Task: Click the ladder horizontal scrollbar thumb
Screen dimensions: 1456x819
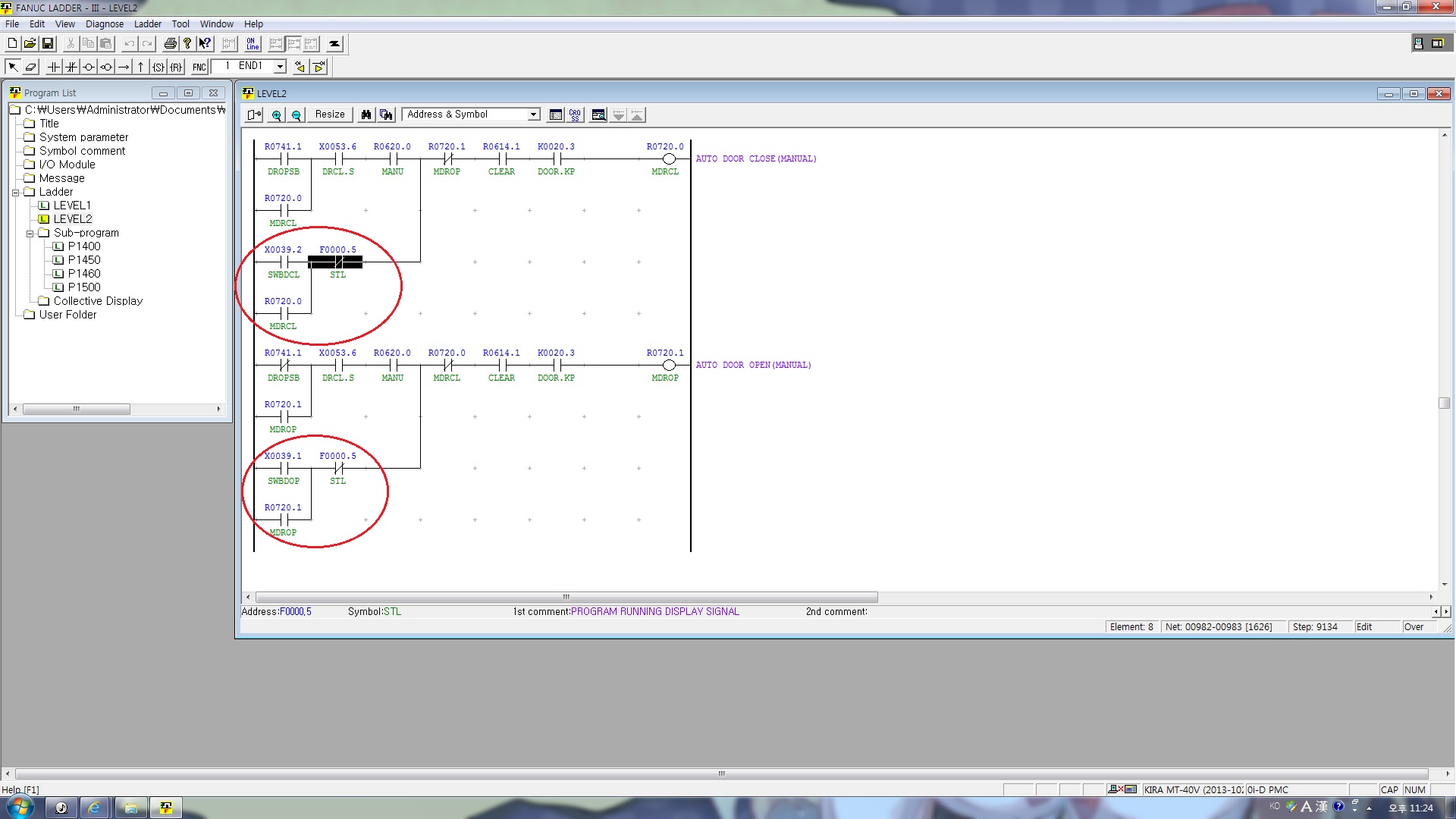Action: coord(566,597)
